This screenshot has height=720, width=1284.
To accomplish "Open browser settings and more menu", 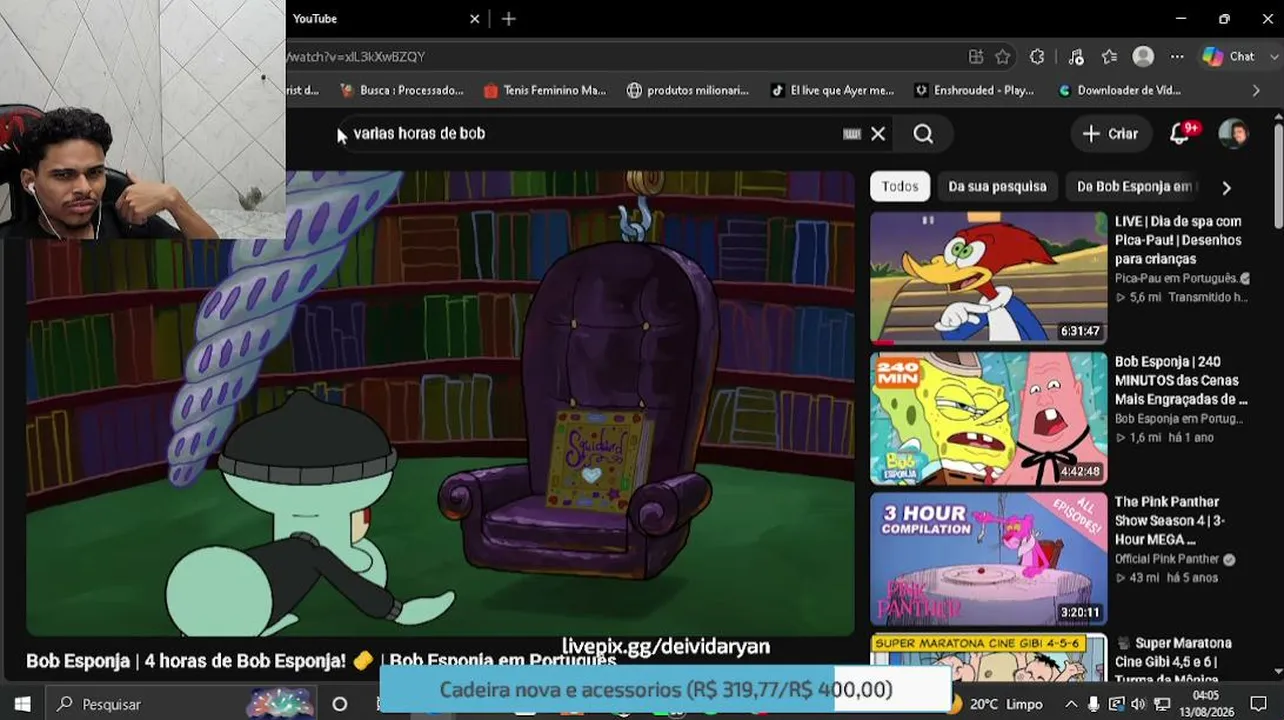I will click(1177, 57).
